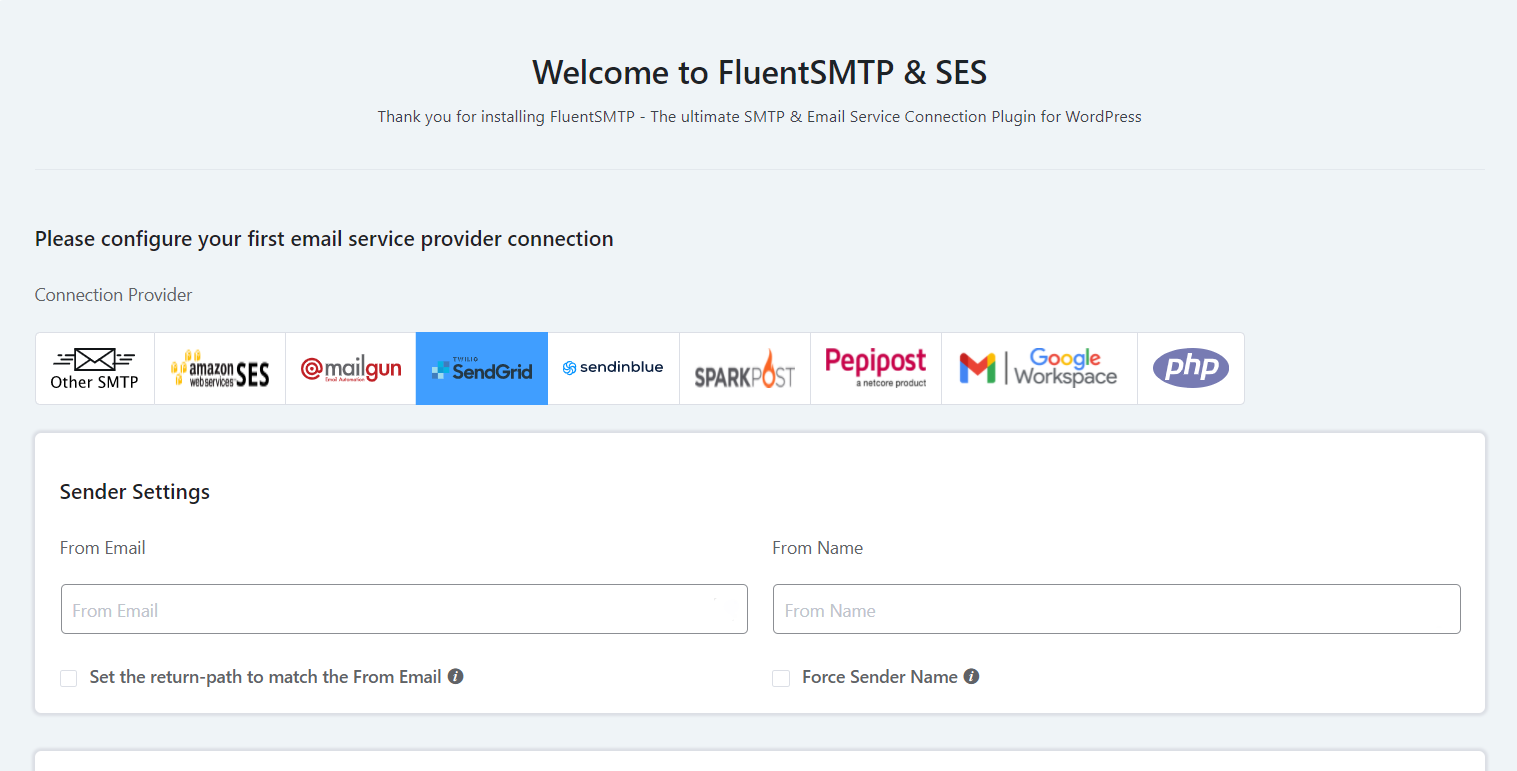Enable the Force Sender Name option

click(781, 678)
